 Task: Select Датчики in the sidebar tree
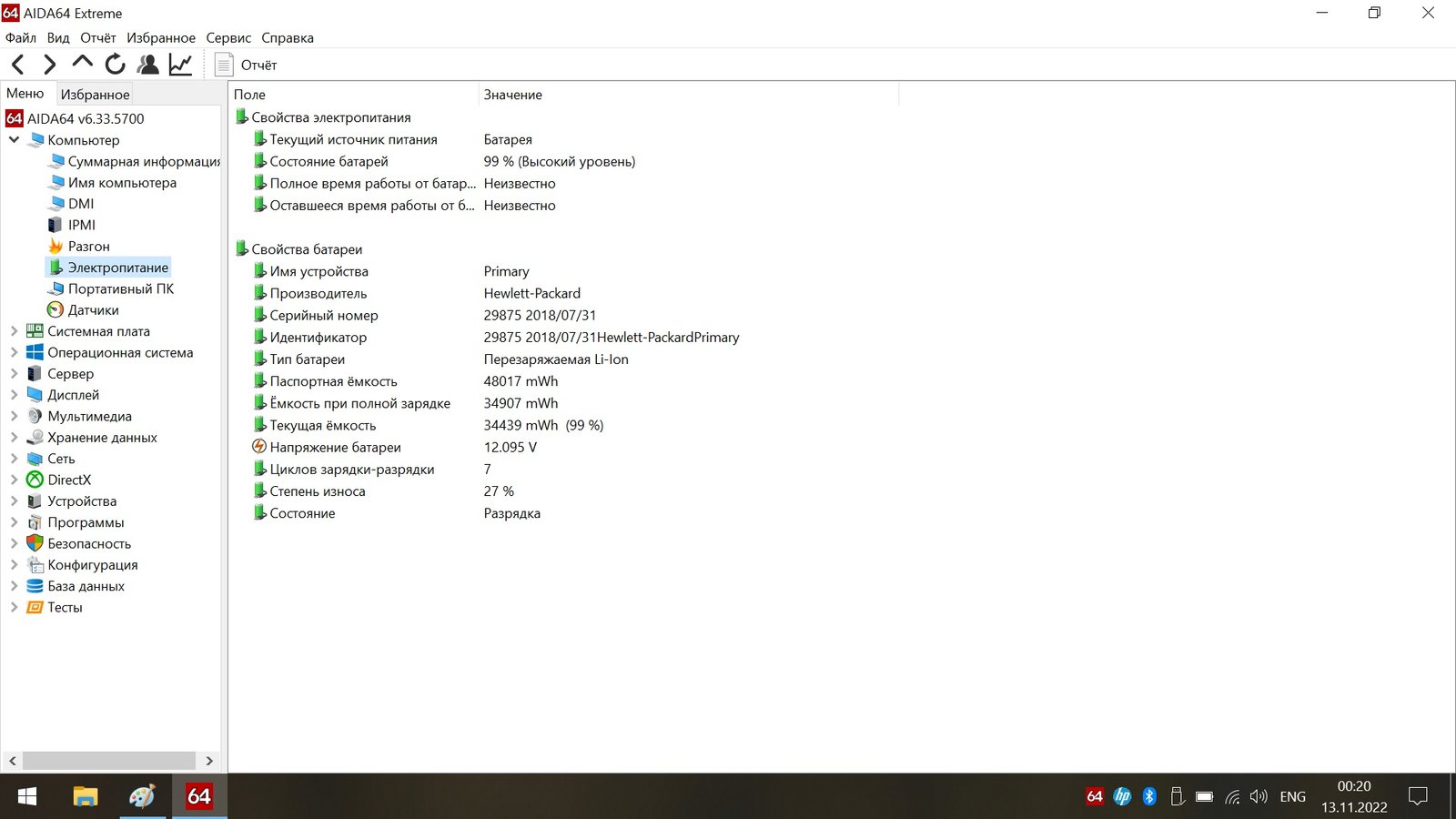(x=93, y=310)
